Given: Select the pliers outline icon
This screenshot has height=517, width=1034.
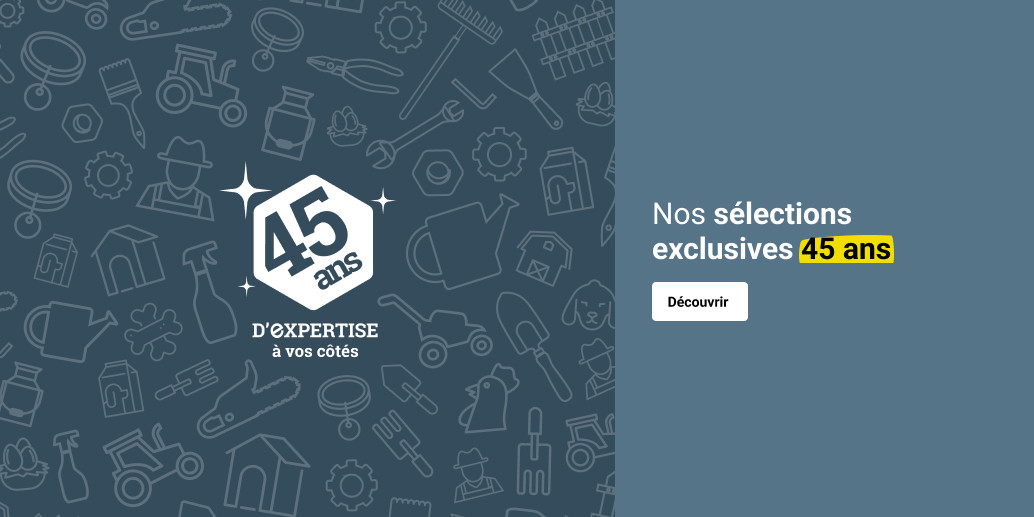Looking at the screenshot, I should (354, 74).
